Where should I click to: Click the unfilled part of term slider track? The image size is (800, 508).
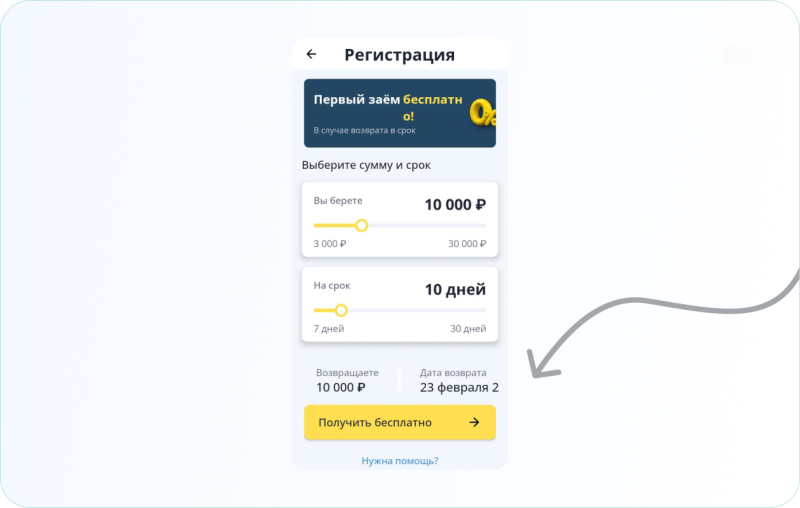[x=417, y=310]
